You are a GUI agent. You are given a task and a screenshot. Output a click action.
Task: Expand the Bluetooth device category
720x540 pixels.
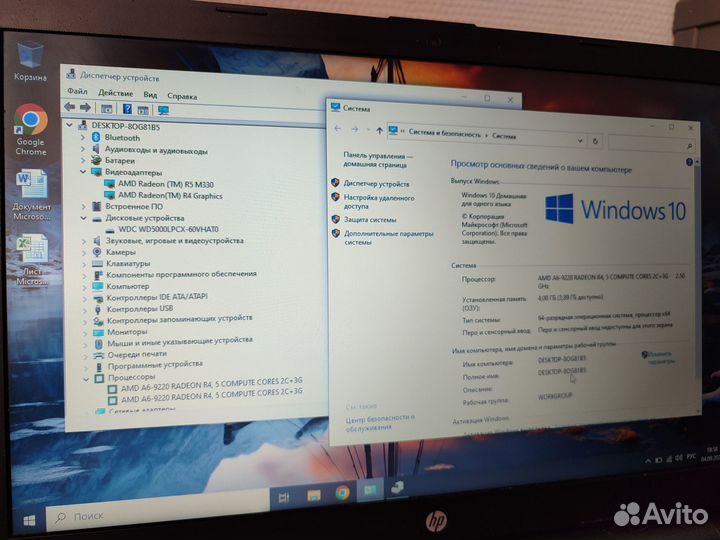[x=85, y=138]
